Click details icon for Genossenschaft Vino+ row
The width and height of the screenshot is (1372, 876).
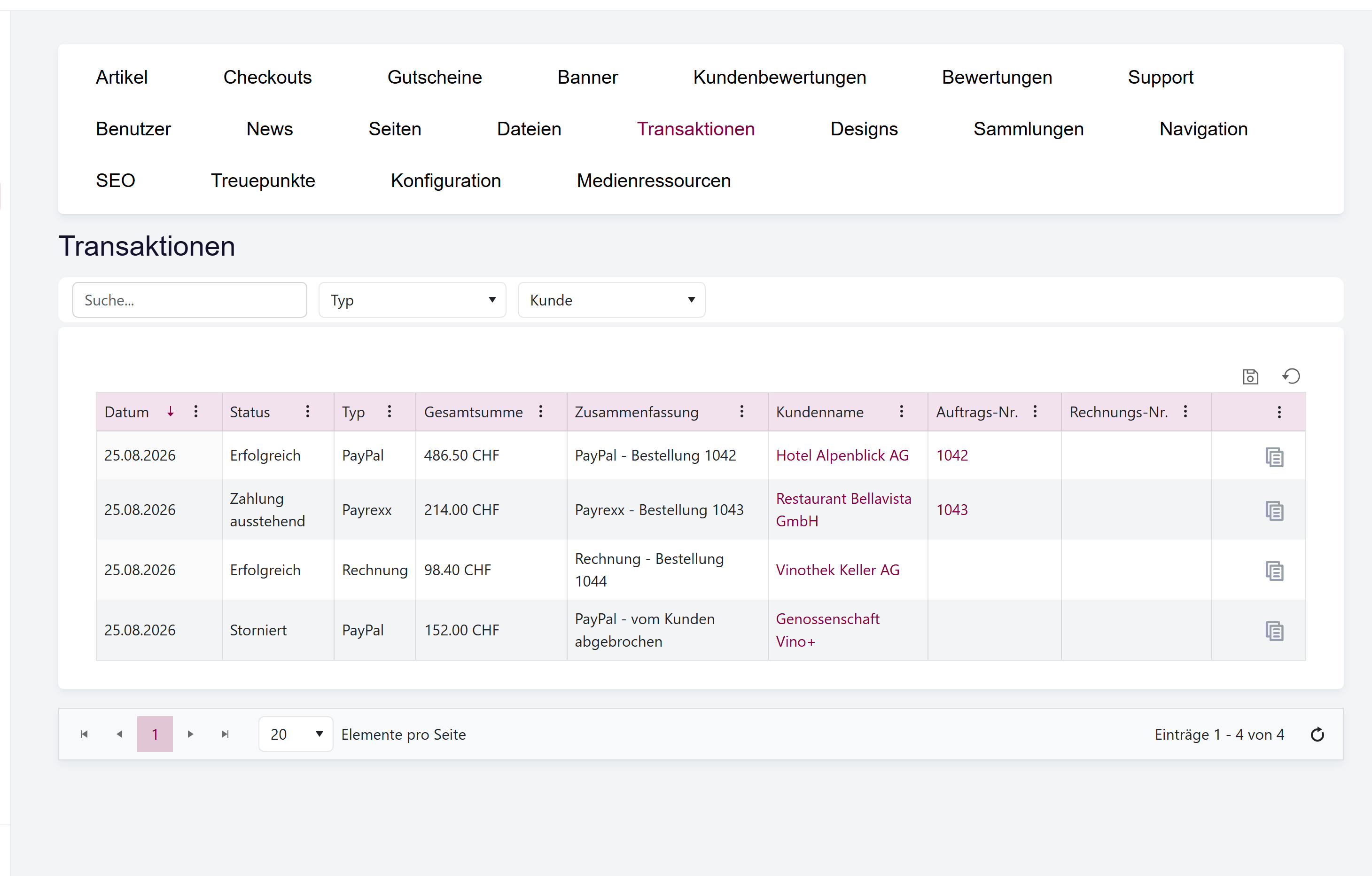click(x=1275, y=631)
